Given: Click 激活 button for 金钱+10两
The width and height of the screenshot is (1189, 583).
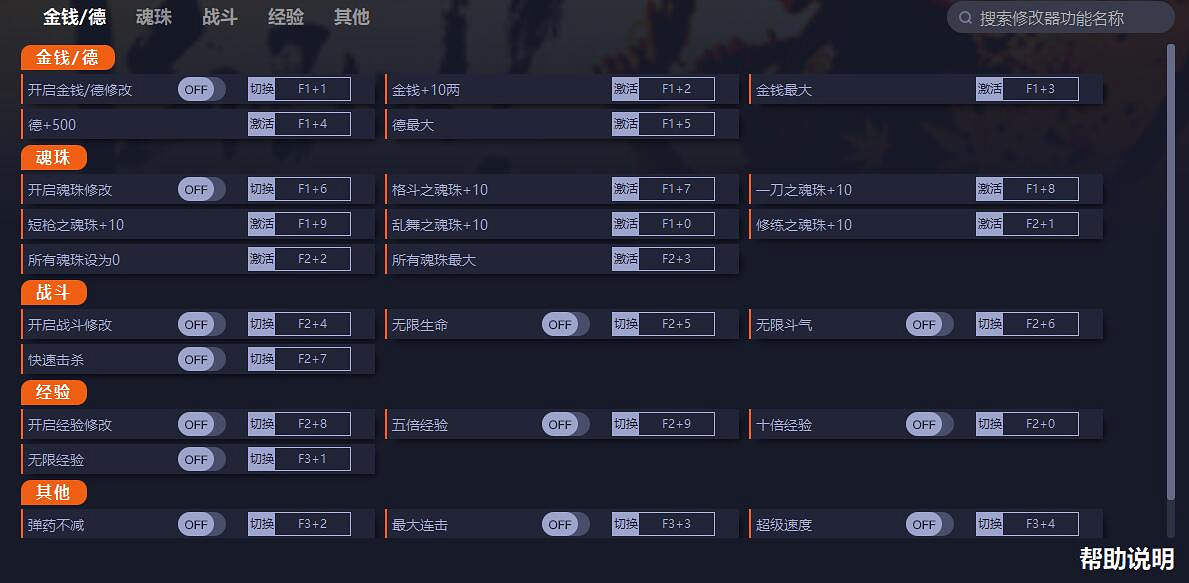Looking at the screenshot, I should point(626,90).
